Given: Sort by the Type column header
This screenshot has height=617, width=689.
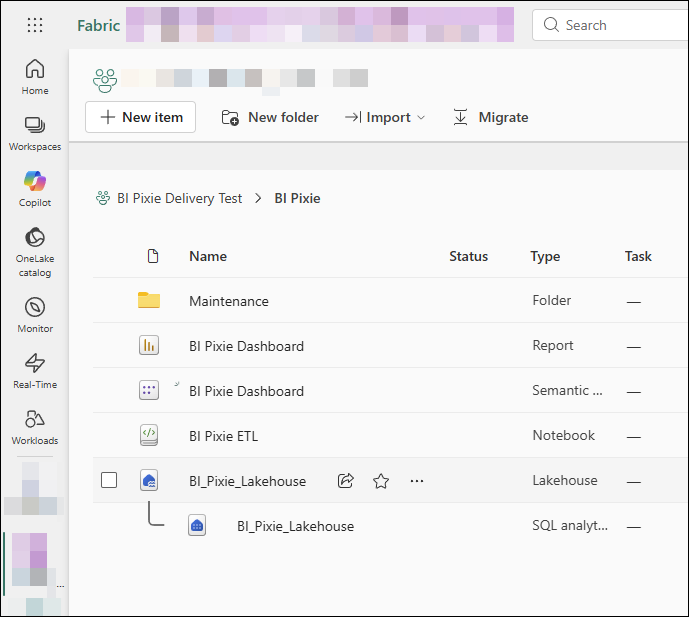Looking at the screenshot, I should coord(545,256).
